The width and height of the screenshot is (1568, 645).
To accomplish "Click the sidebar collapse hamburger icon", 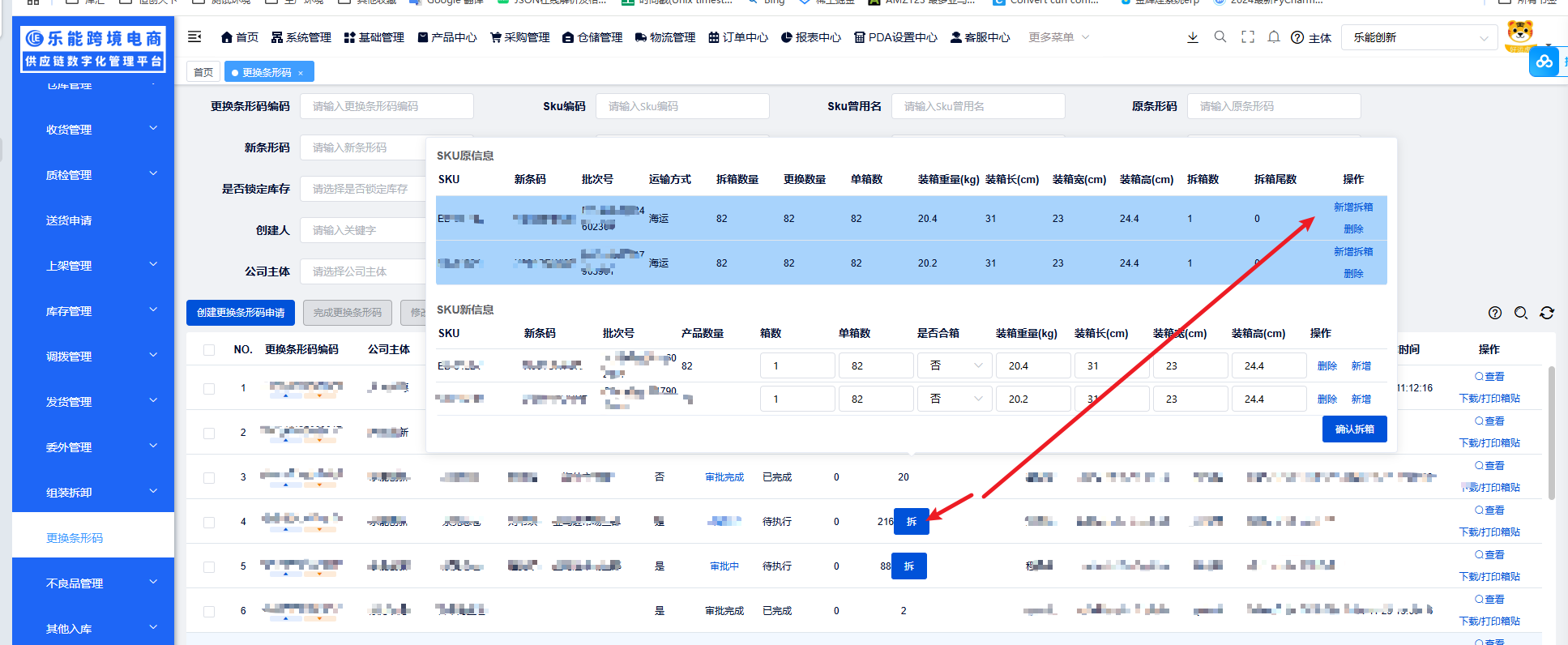I will [194, 37].
